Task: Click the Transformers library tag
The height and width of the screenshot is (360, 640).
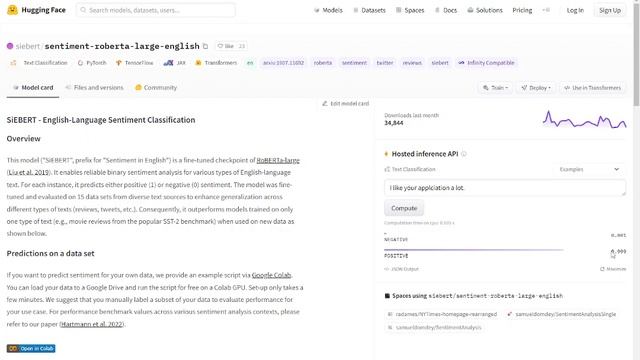Action: (216, 63)
